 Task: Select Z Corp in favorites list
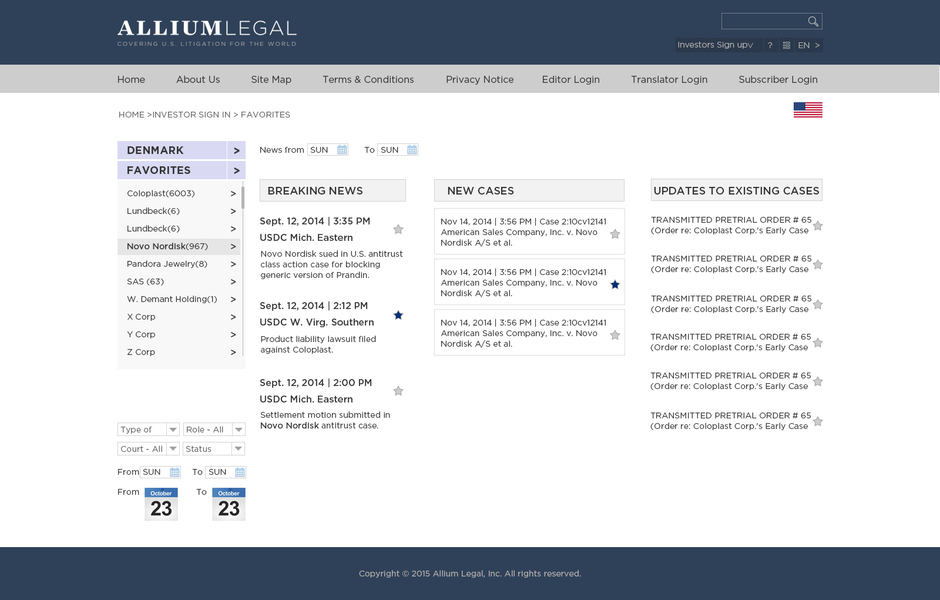coord(179,352)
